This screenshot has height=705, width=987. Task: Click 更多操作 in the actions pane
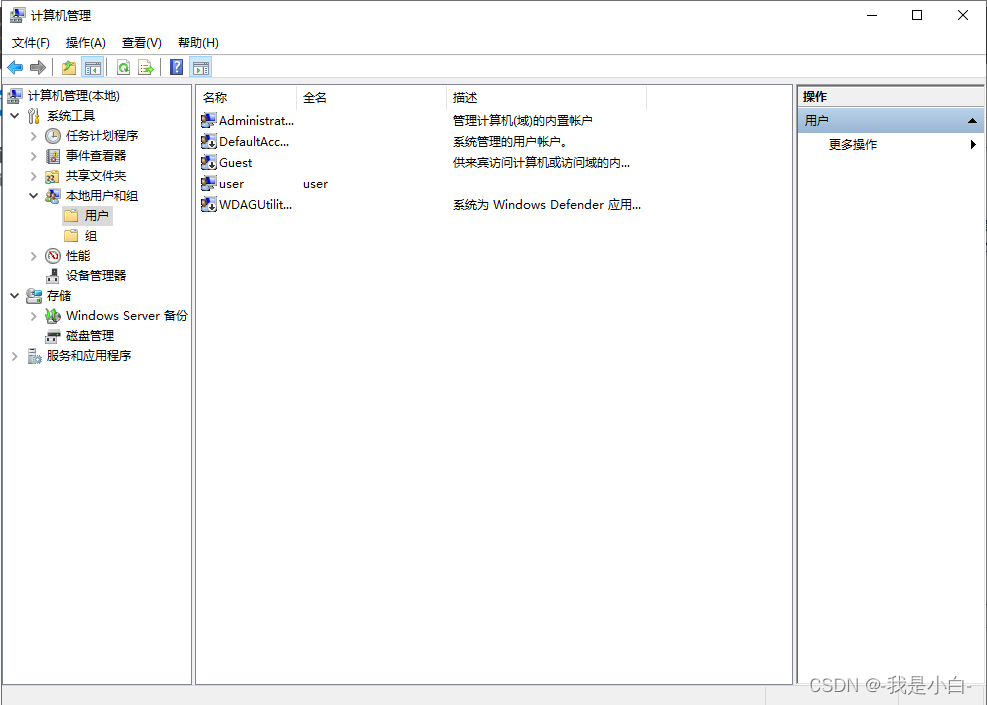pyautogui.click(x=853, y=145)
